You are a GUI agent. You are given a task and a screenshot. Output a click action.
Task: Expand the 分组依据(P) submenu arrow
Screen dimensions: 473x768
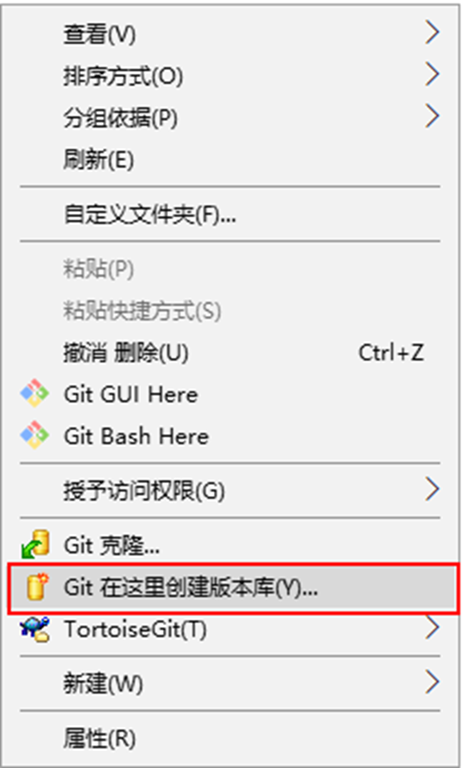[432, 117]
